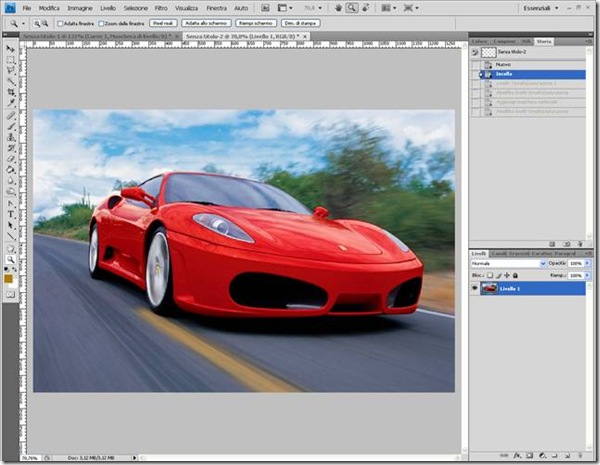Select the Pen tool
The height and width of the screenshot is (465, 600).
pos(10,204)
